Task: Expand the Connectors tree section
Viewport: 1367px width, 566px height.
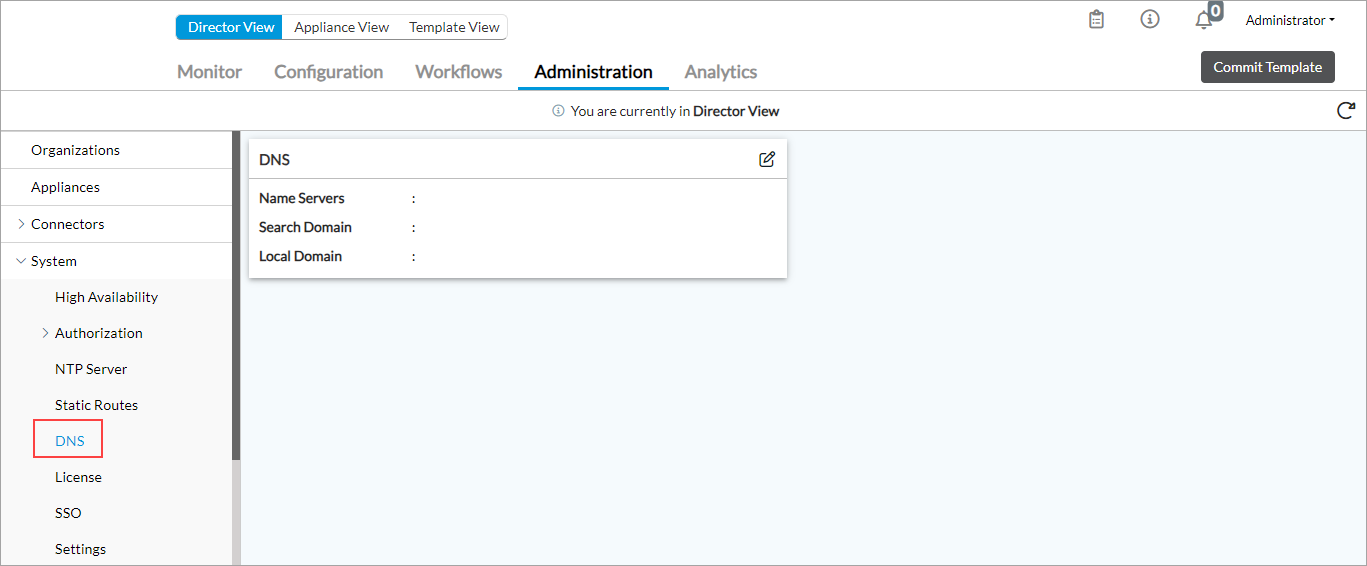Action: tap(22, 224)
